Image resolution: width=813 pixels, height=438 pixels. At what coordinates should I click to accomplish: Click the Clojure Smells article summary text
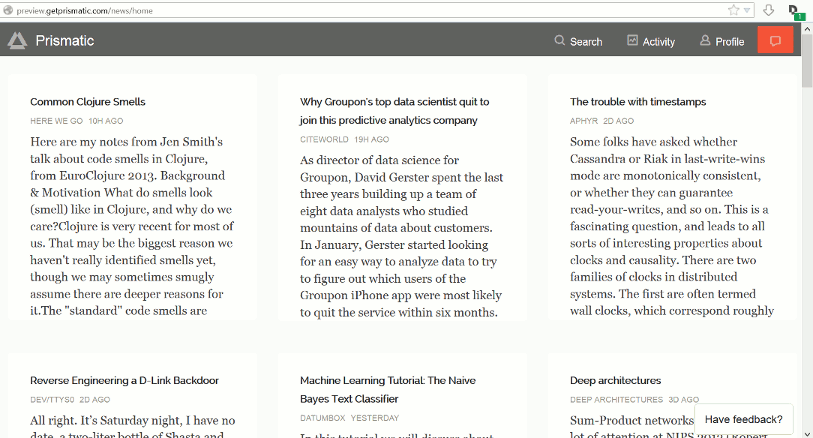[132, 226]
